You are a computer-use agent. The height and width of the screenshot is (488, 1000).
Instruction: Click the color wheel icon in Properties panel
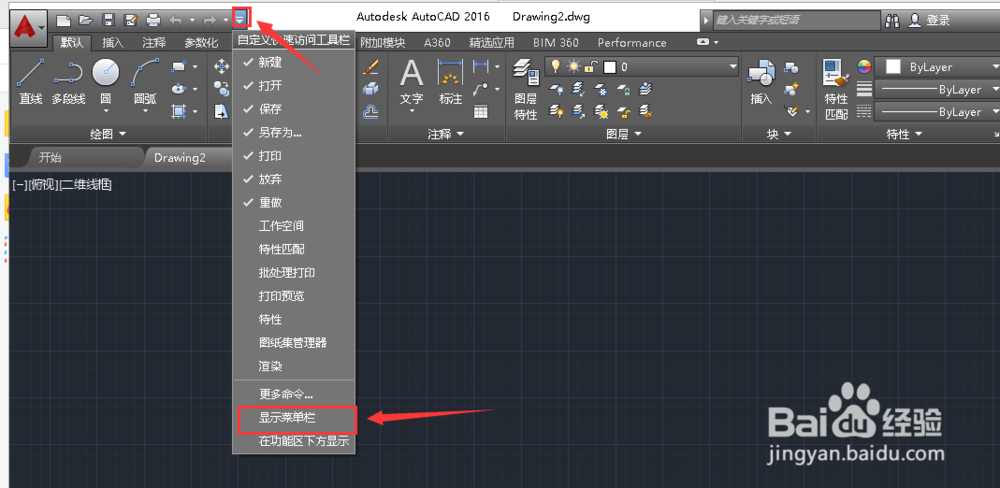coord(864,66)
